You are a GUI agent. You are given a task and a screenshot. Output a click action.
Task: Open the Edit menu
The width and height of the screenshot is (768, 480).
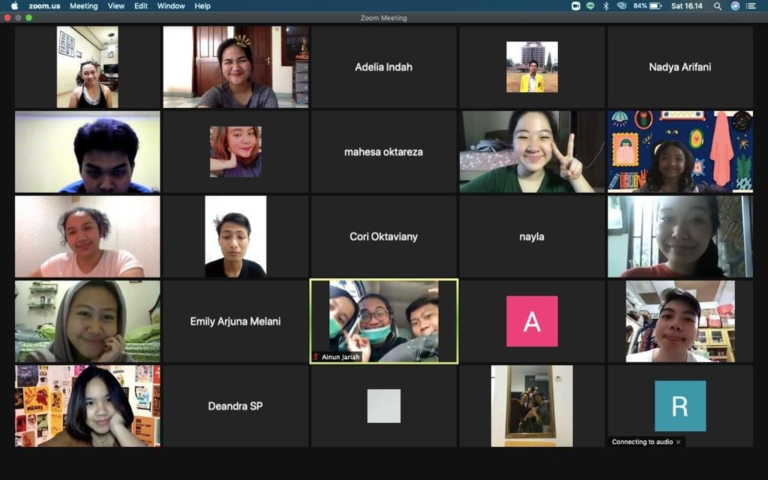pyautogui.click(x=141, y=6)
